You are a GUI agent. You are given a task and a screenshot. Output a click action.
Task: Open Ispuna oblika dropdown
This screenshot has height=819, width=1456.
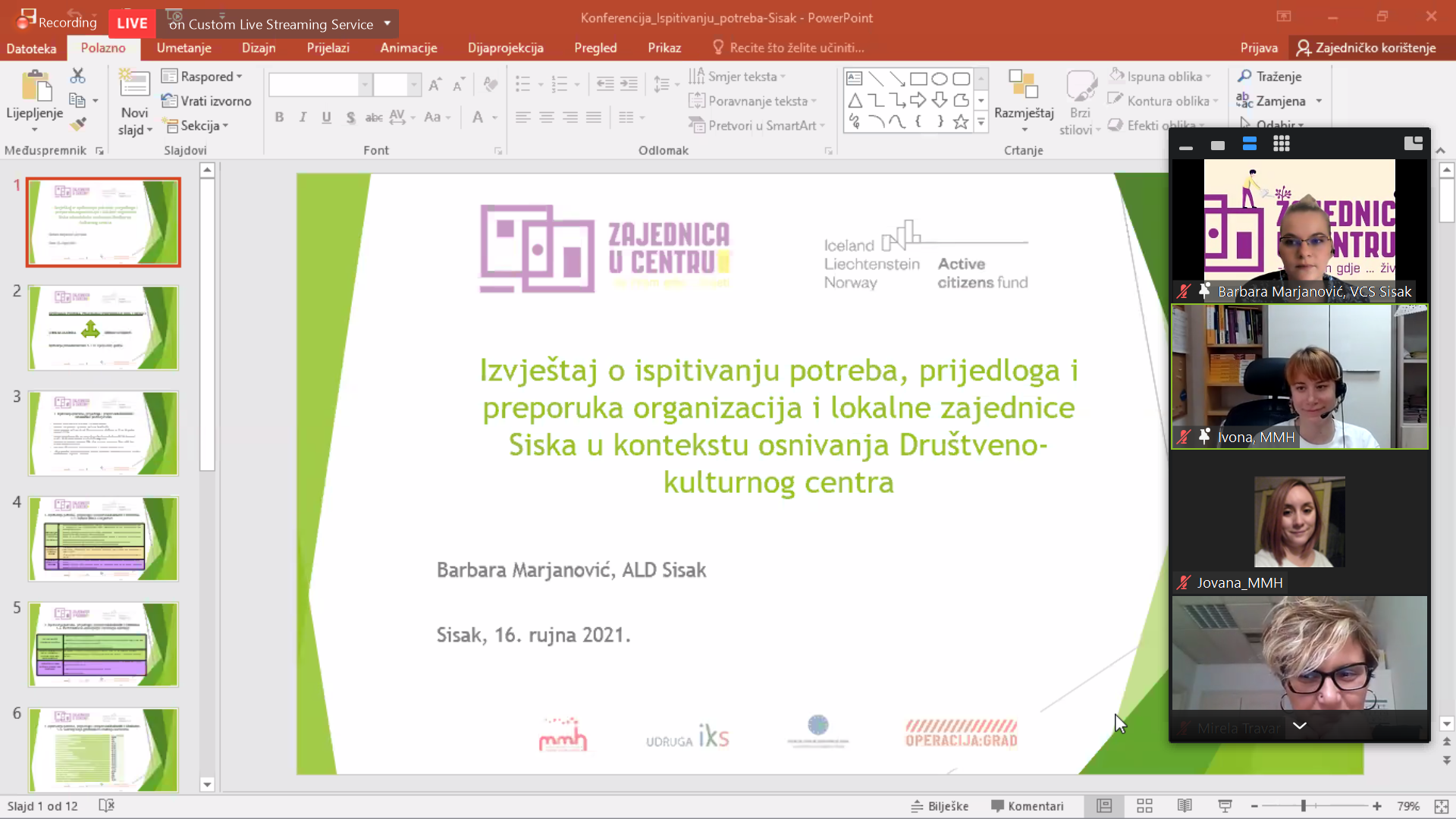(x=1160, y=77)
